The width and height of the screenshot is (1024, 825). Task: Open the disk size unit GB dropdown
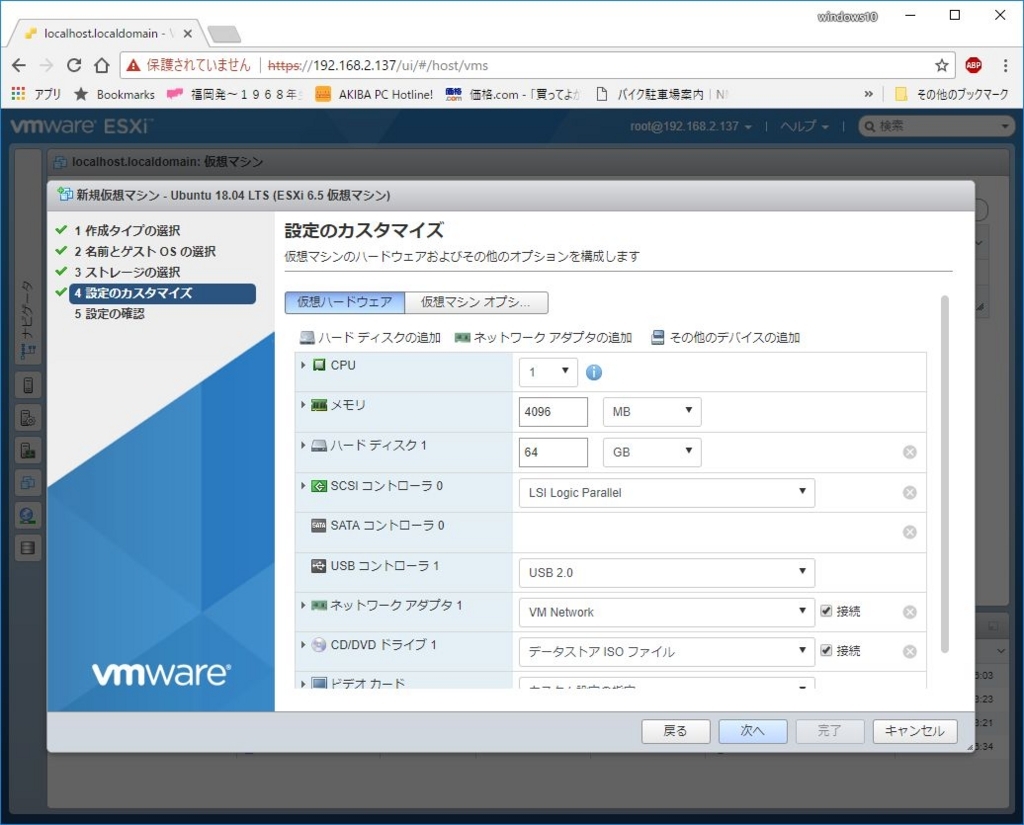pos(652,452)
